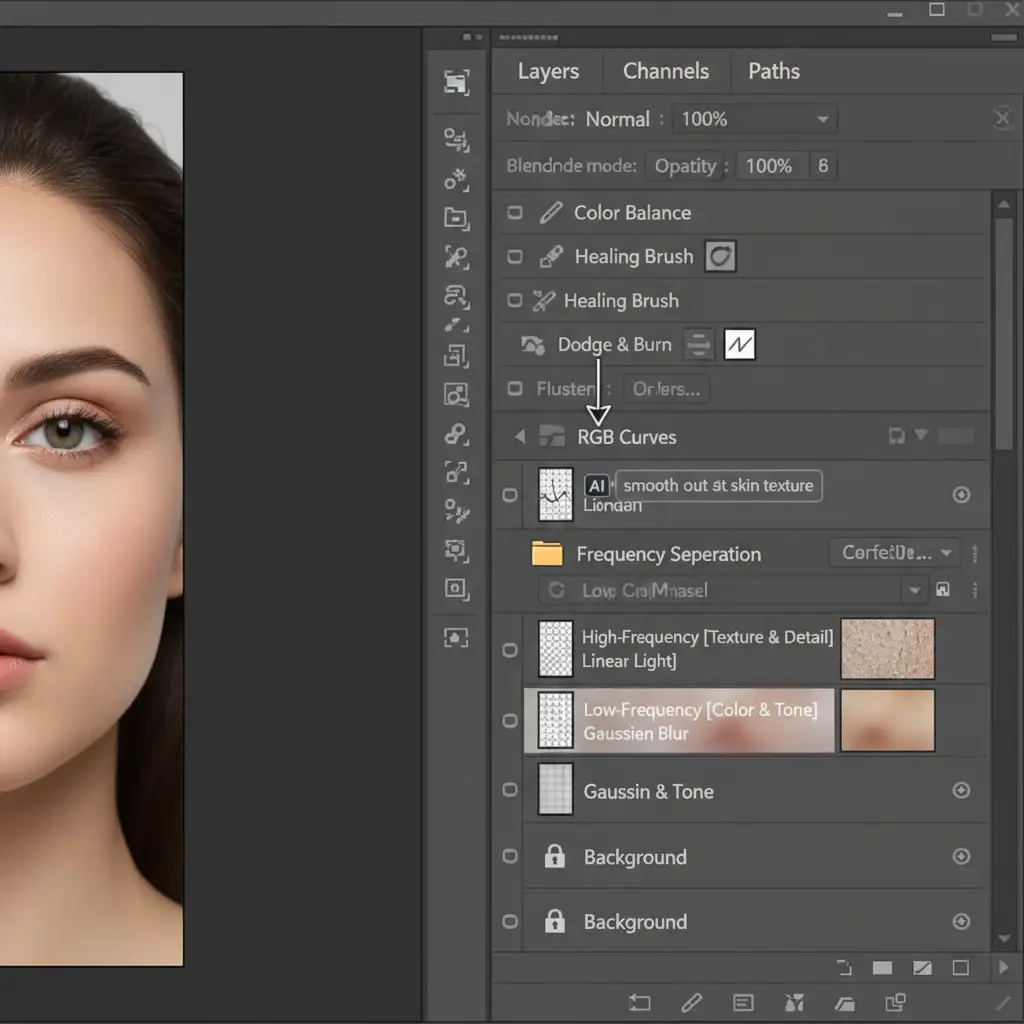Click the Opacity 100% value field
Screen dimensions: 1024x1024
pyautogui.click(x=768, y=166)
